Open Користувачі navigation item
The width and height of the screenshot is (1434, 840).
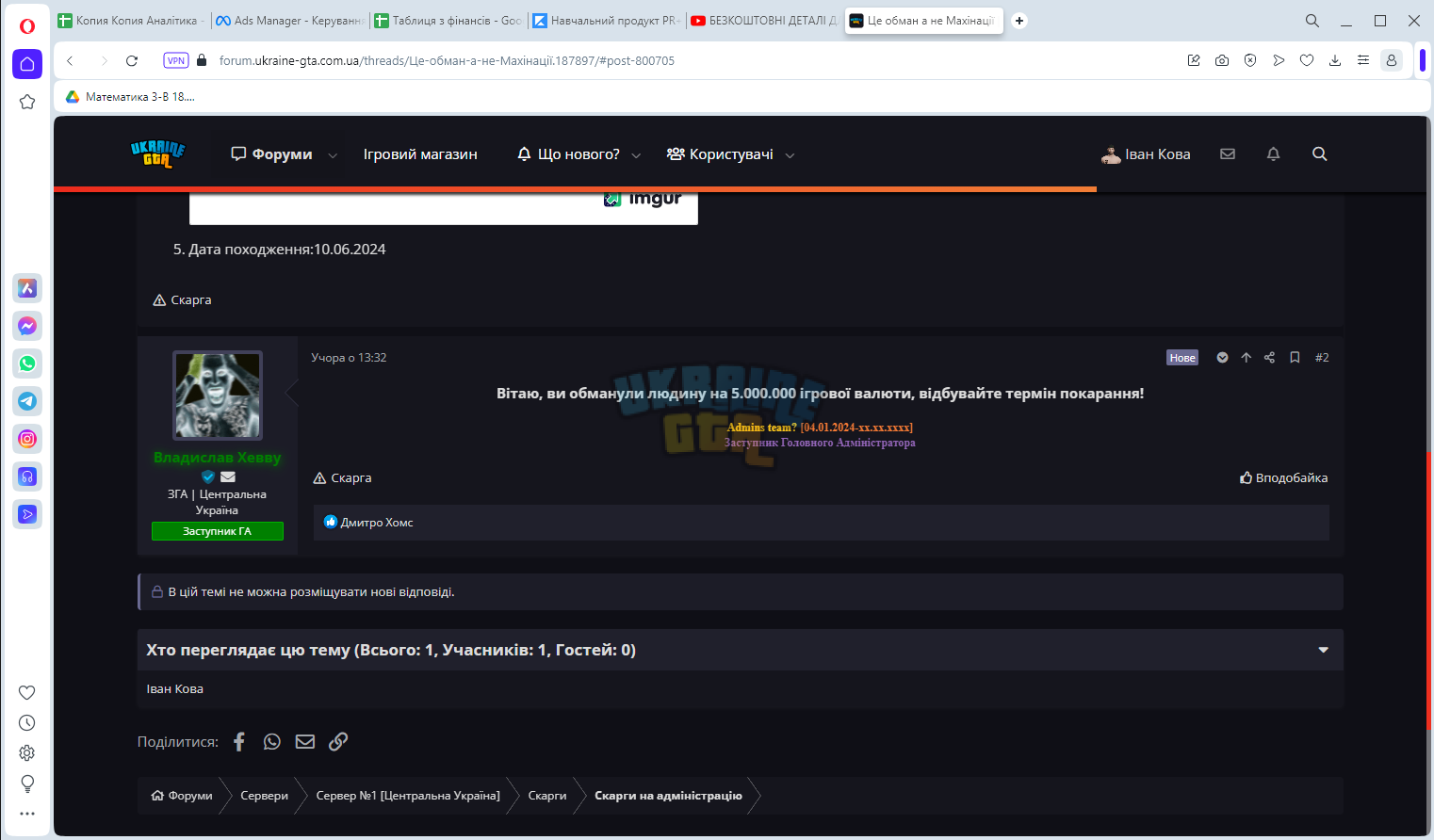720,154
